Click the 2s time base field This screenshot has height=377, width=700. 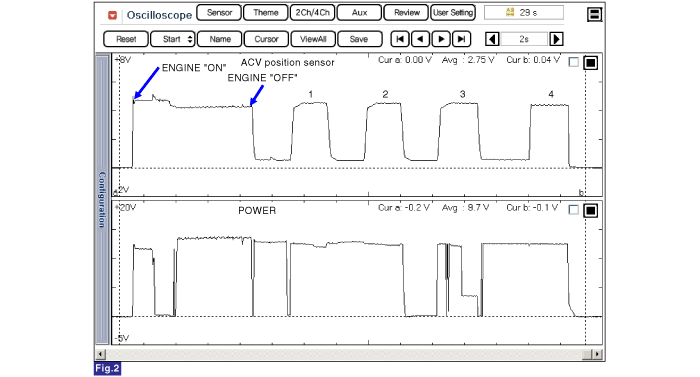(524, 39)
